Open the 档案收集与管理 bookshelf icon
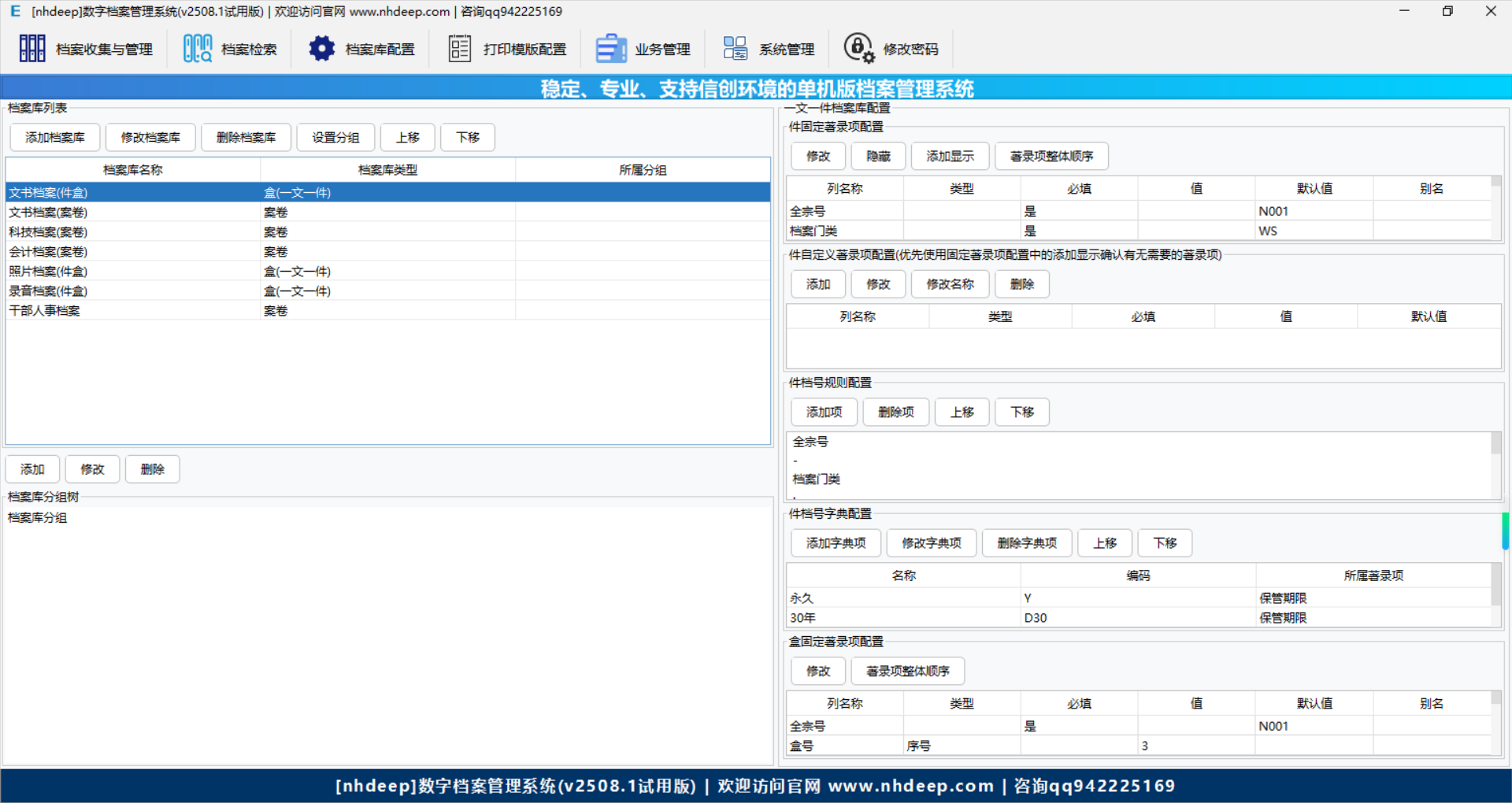Screen dimensions: 1512x803 (x=32, y=49)
